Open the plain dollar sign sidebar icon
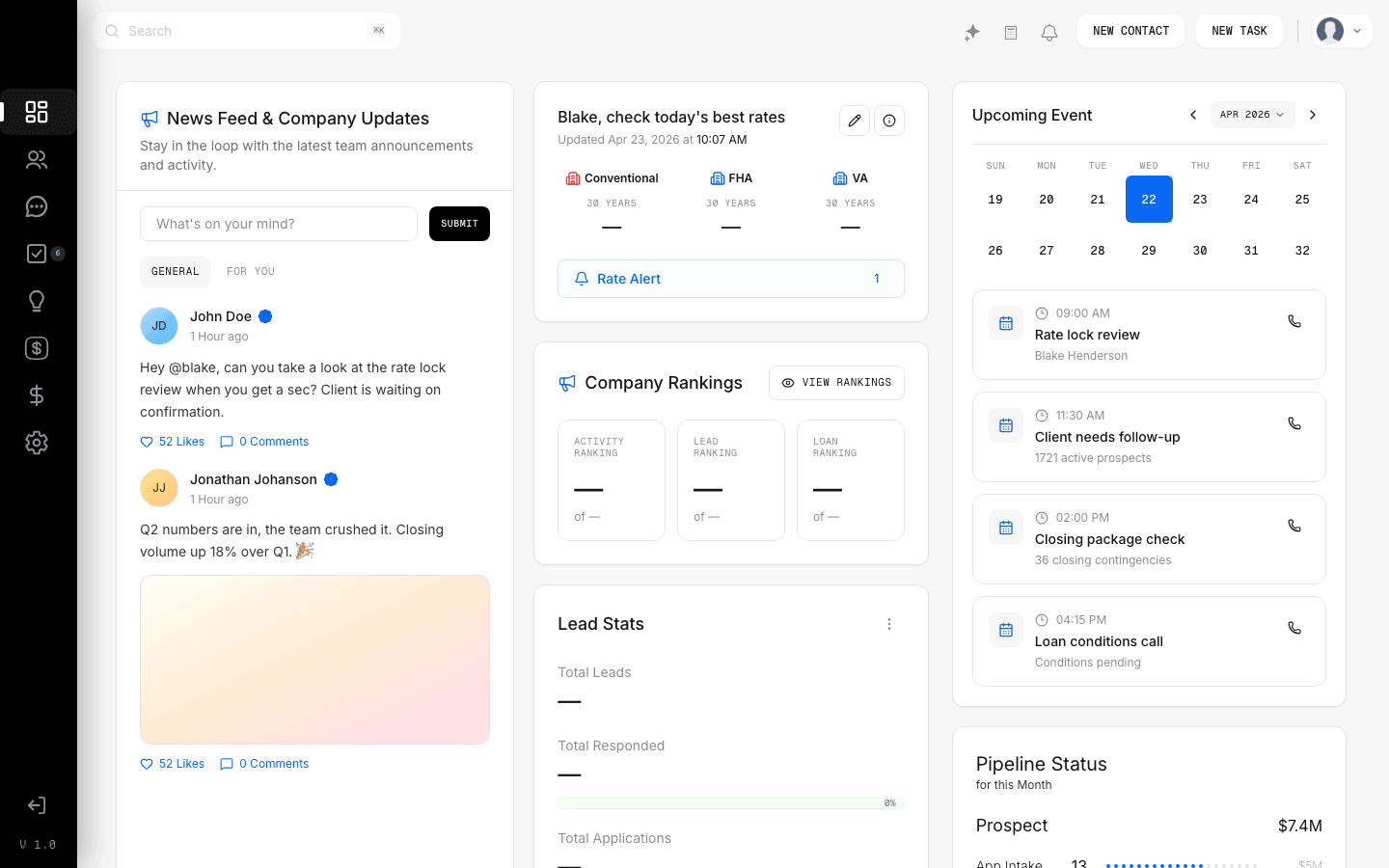Image resolution: width=1389 pixels, height=868 pixels. (37, 395)
